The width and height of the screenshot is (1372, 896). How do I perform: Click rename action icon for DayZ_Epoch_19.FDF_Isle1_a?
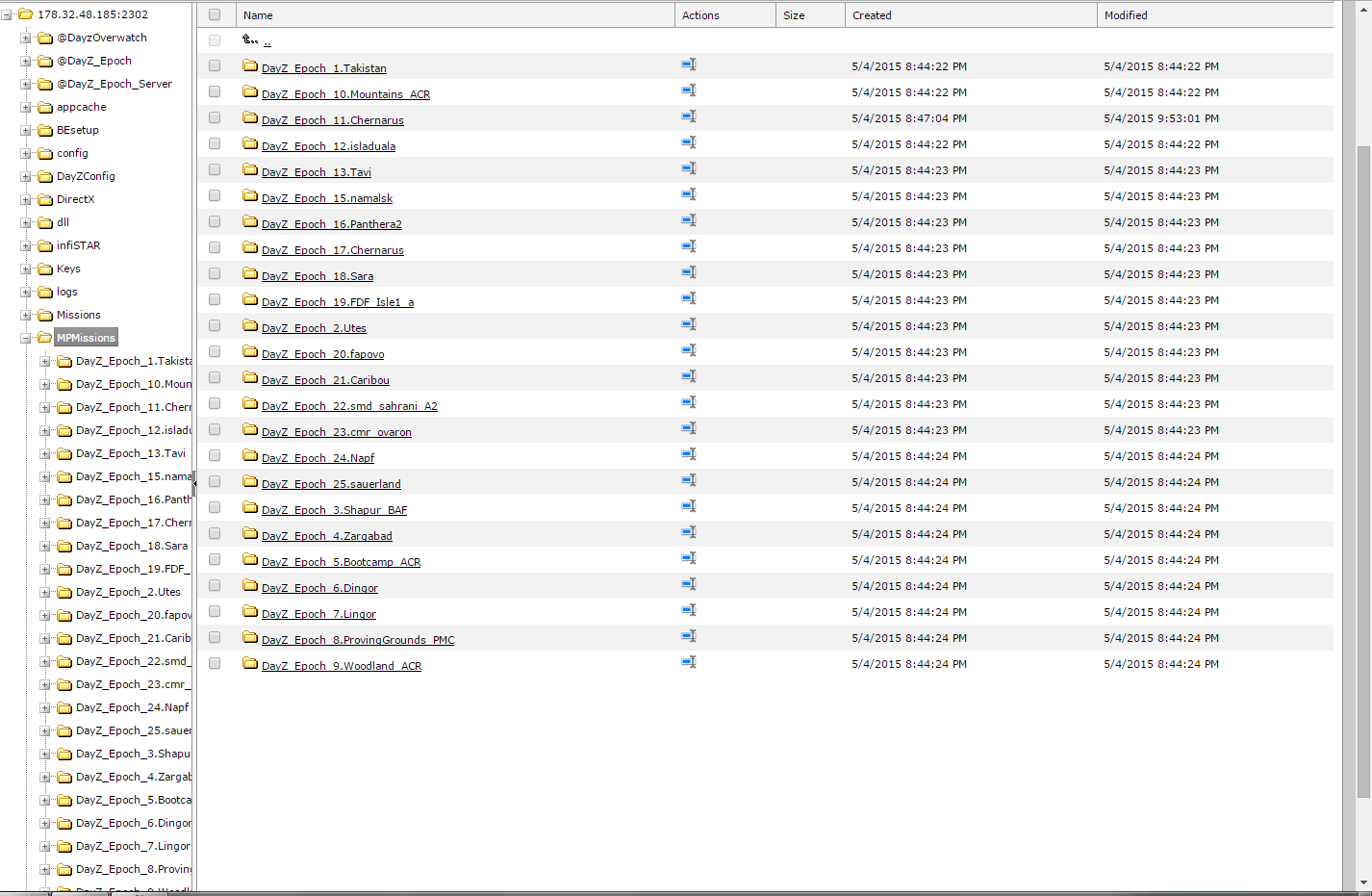pyautogui.click(x=689, y=298)
